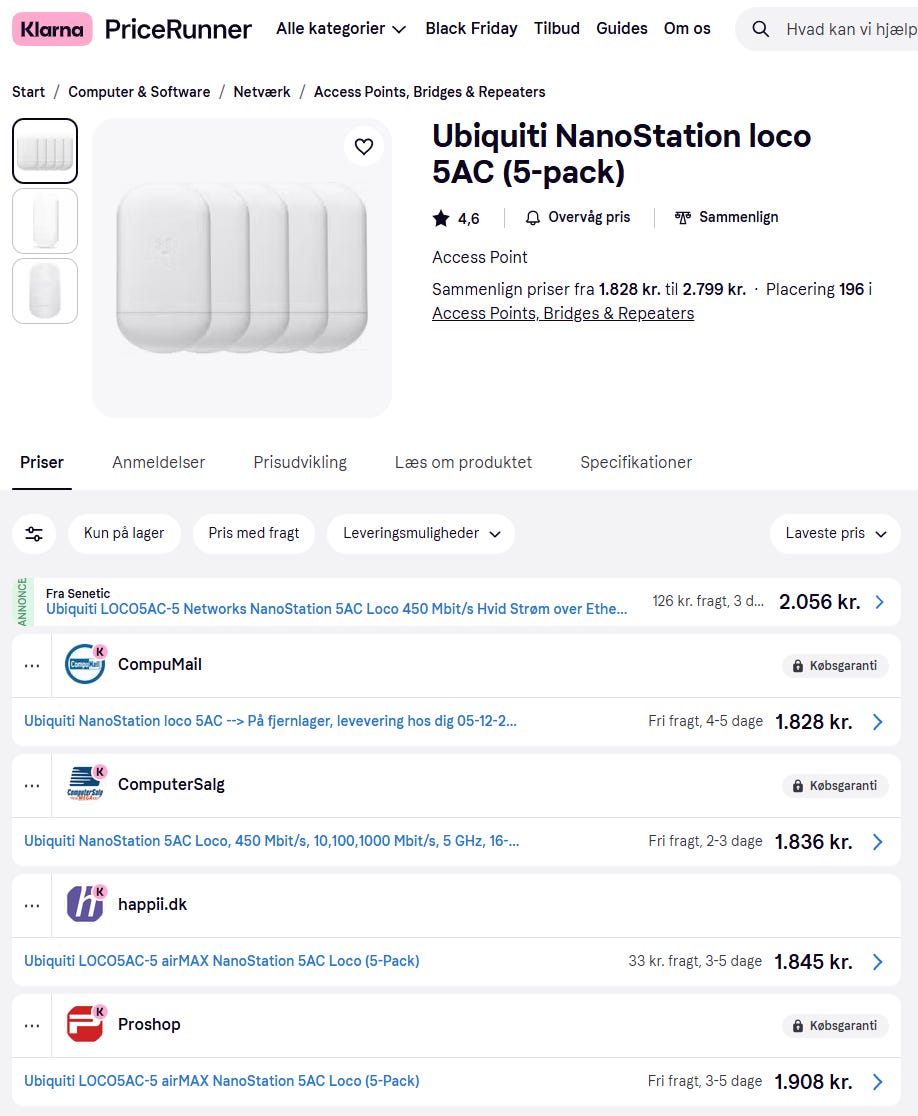The width and height of the screenshot is (918, 1116).
Task: Toggle the Pris med fragt filter
Action: pyautogui.click(x=254, y=533)
